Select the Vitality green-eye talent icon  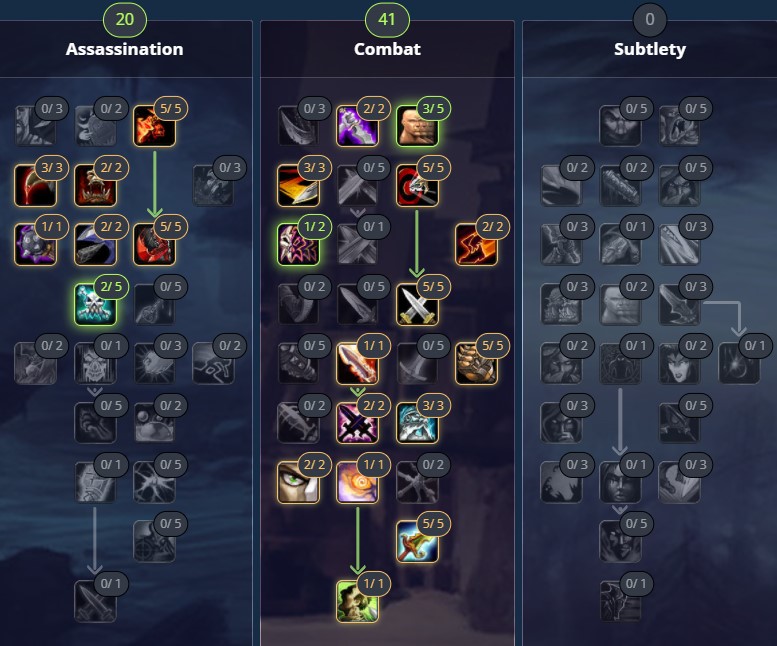298,483
